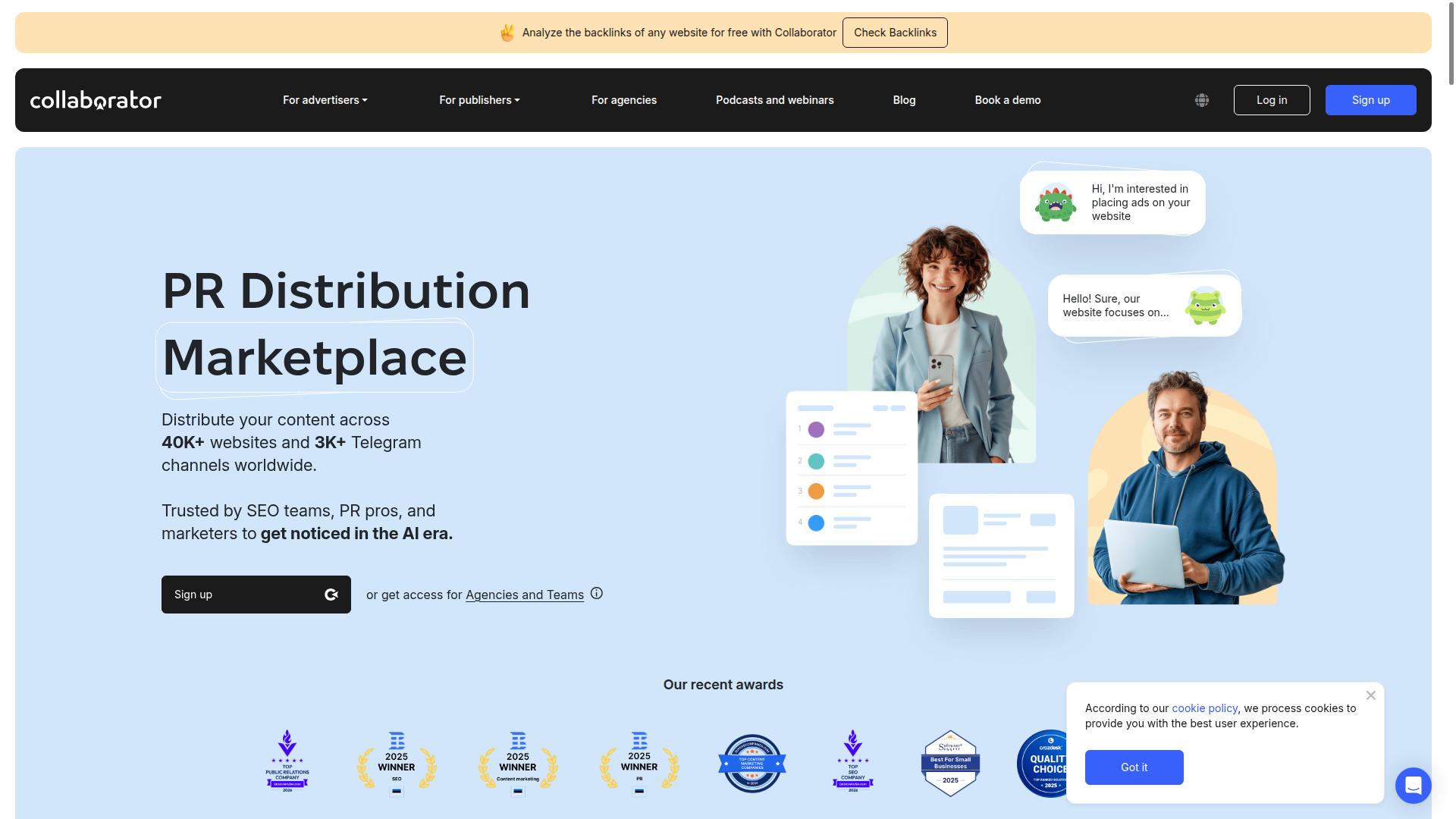Screen dimensions: 1456x819
Task: Click the 'Our recent awards' heading
Action: (723, 685)
